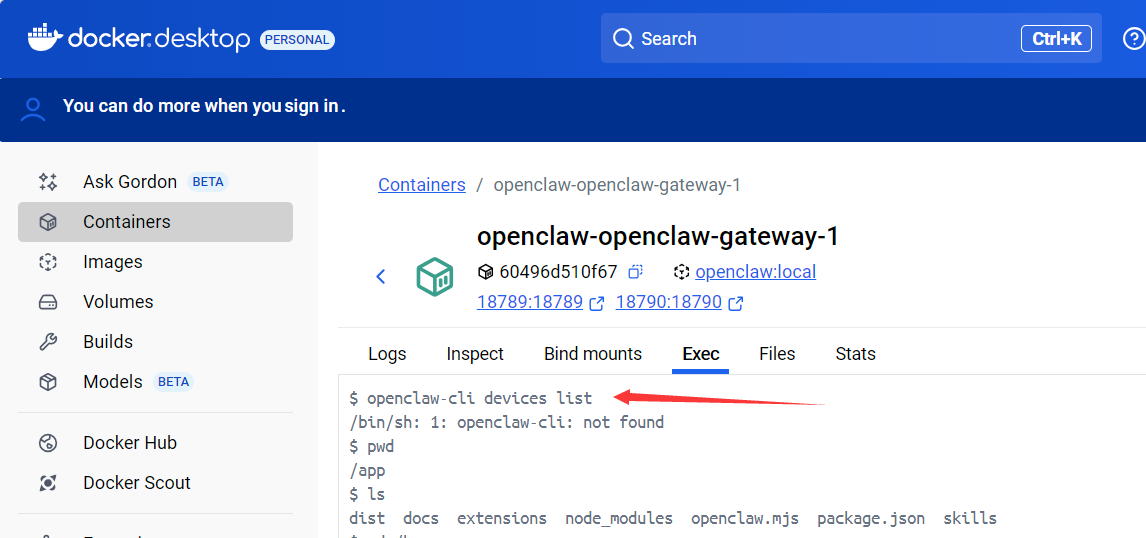Screen dimensions: 1146x538
Task: Click the Containers breadcrumb link
Action: pyautogui.click(x=422, y=185)
